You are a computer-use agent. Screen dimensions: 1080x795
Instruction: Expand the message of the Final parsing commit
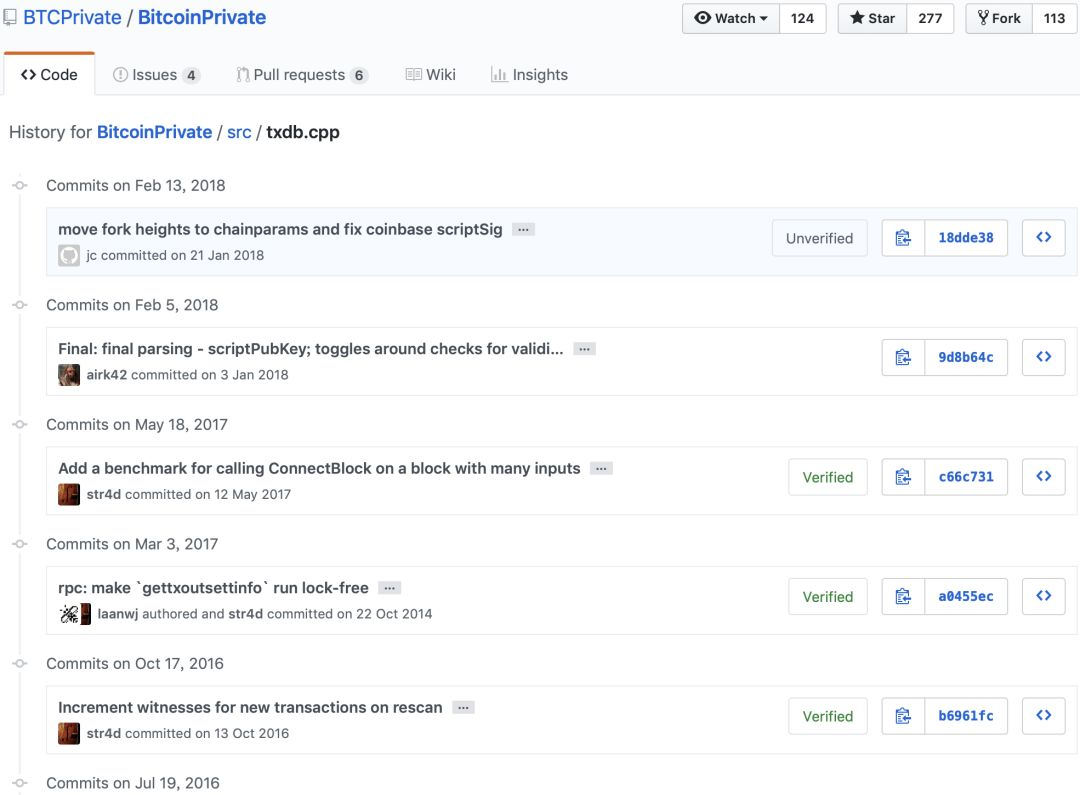(584, 349)
